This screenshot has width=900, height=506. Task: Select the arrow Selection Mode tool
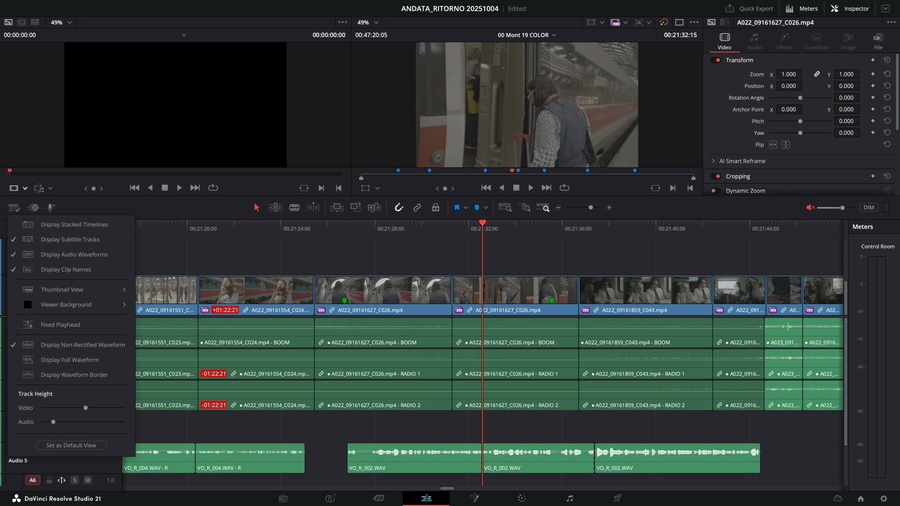pos(257,208)
